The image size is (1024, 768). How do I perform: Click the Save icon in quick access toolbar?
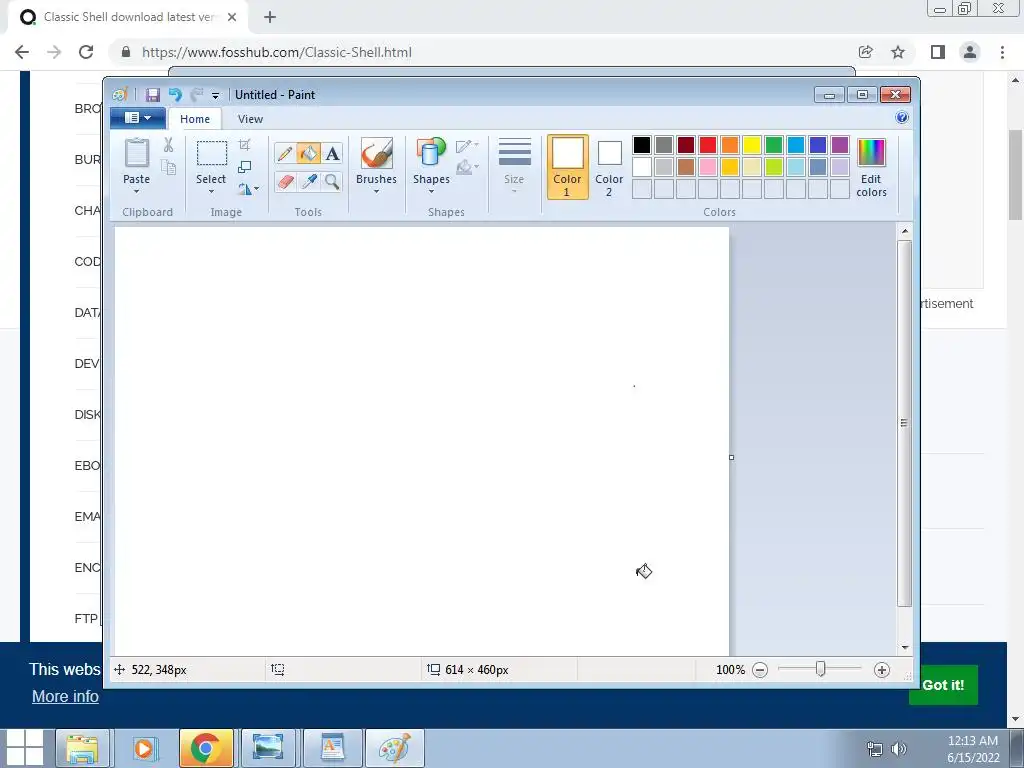click(x=153, y=95)
